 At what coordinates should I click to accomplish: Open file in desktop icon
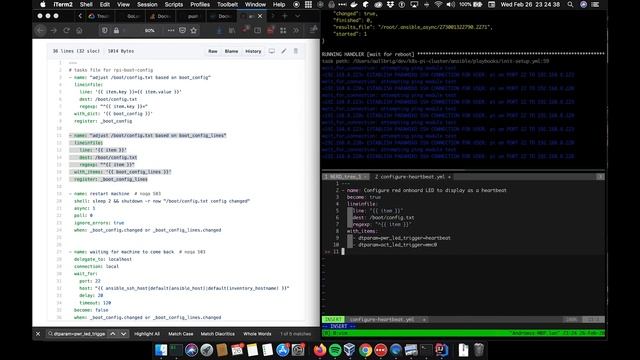coord(271,51)
